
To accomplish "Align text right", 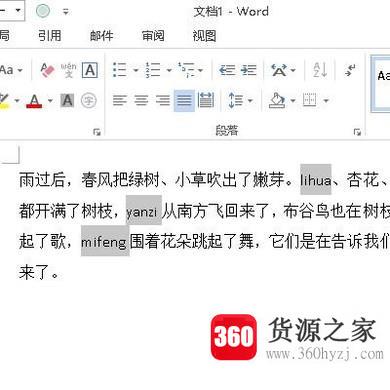I will 163,100.
